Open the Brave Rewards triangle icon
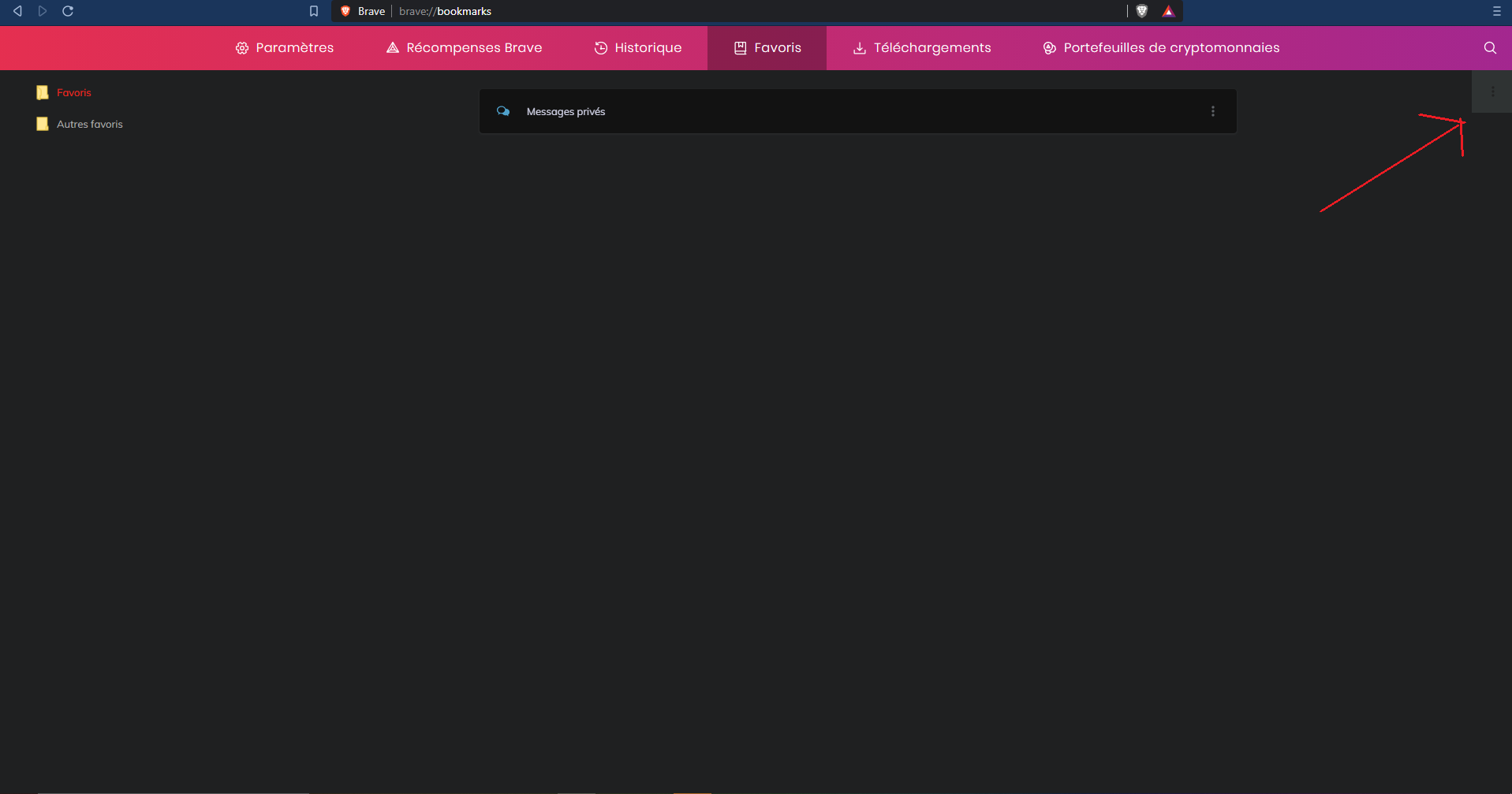The width and height of the screenshot is (1512, 794). click(1168, 11)
